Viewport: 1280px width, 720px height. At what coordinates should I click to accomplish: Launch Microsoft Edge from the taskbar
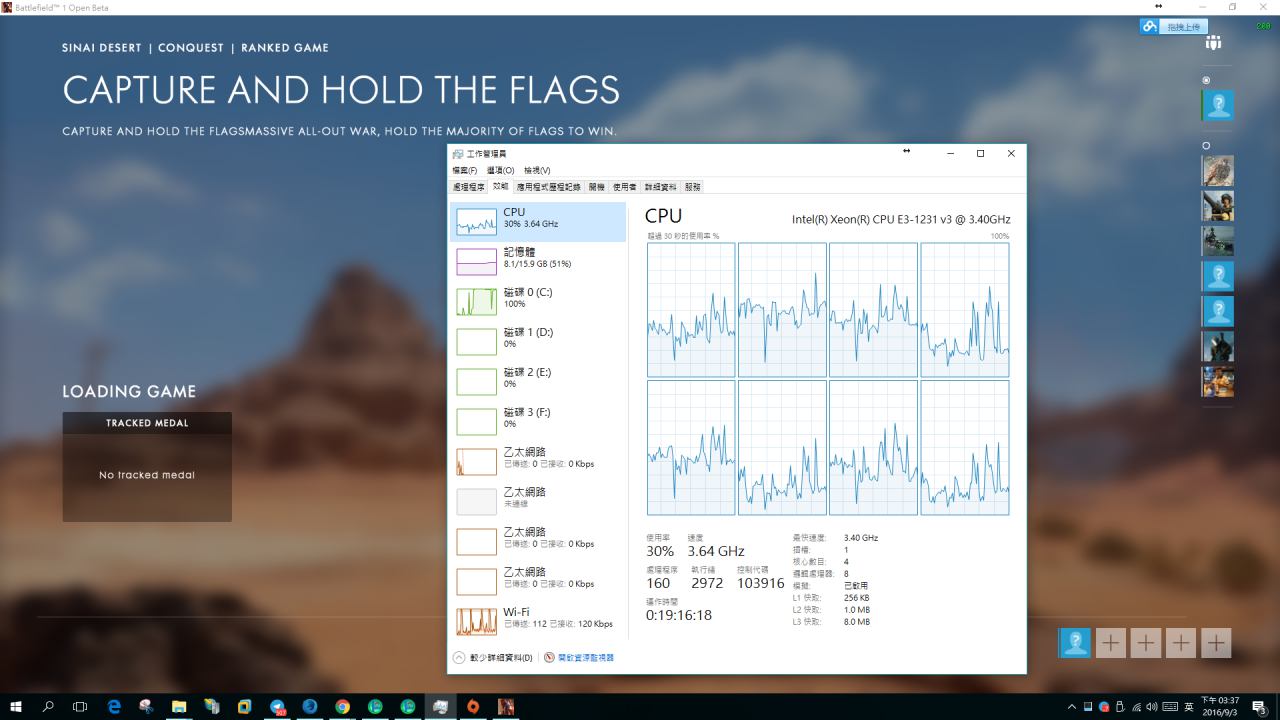tap(114, 707)
